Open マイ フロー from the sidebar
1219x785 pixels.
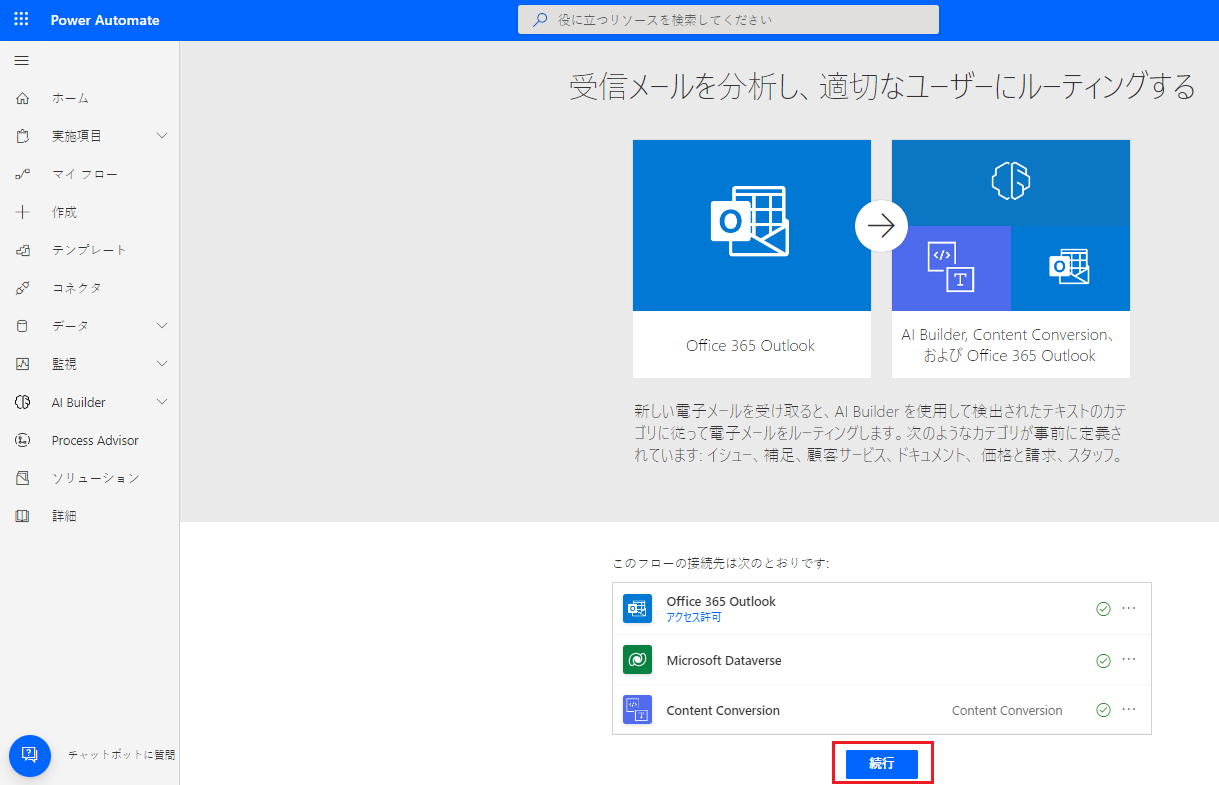click(x=22, y=173)
